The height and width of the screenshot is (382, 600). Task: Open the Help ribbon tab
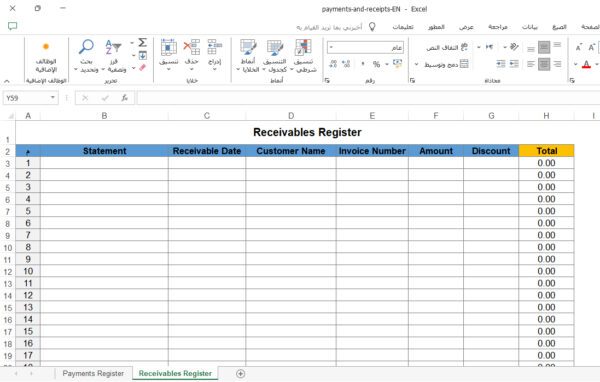403,27
